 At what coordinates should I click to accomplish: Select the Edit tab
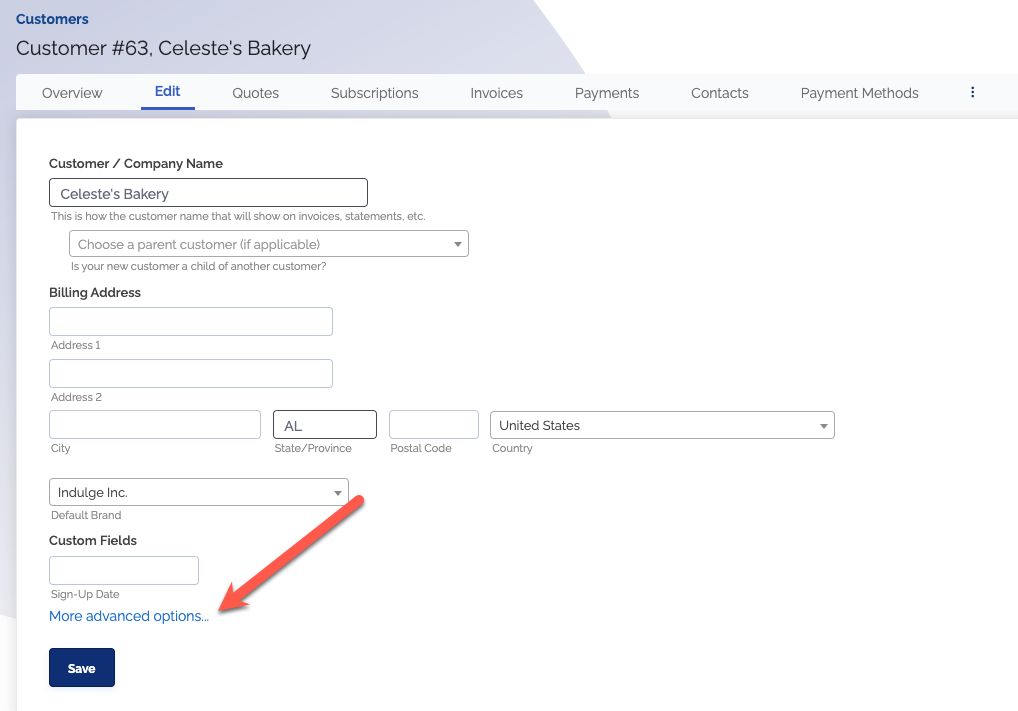pyautogui.click(x=167, y=92)
